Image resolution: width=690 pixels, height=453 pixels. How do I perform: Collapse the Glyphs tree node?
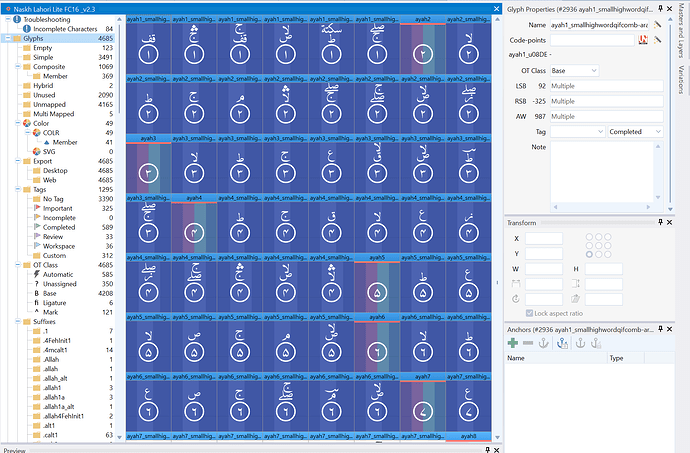[8, 38]
